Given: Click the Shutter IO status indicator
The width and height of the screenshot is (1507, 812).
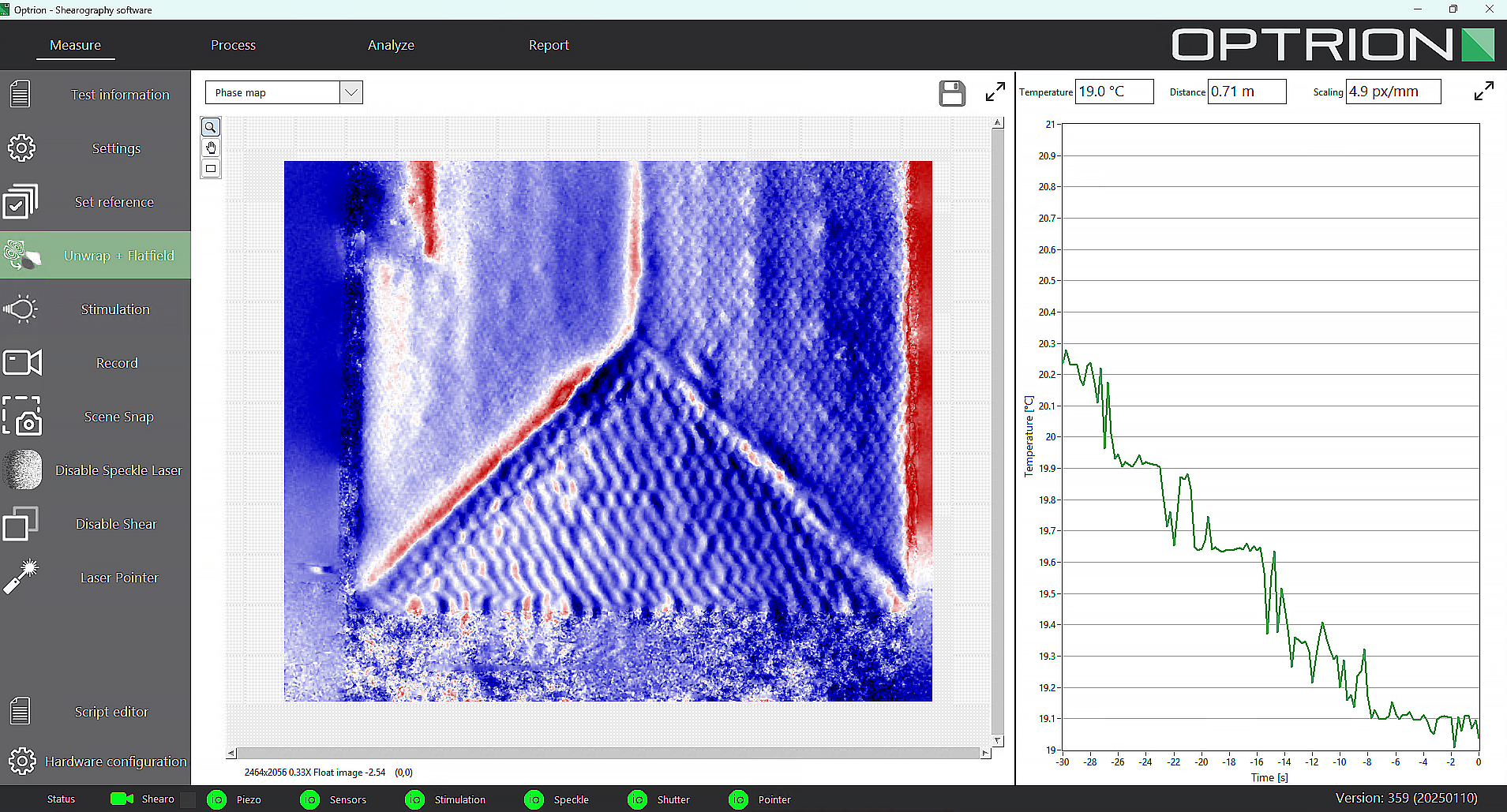Looking at the screenshot, I should click(x=638, y=799).
